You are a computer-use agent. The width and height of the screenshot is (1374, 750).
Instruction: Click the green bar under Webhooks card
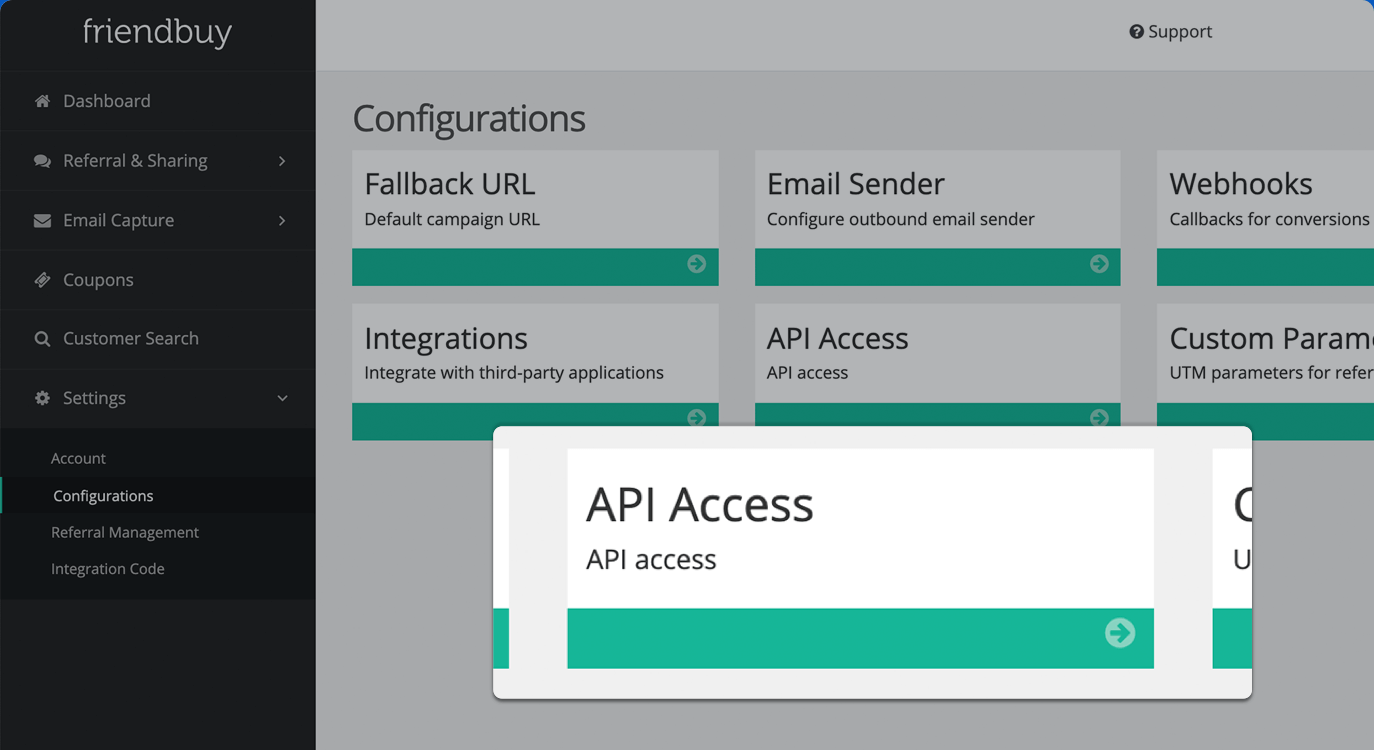coord(1265,267)
